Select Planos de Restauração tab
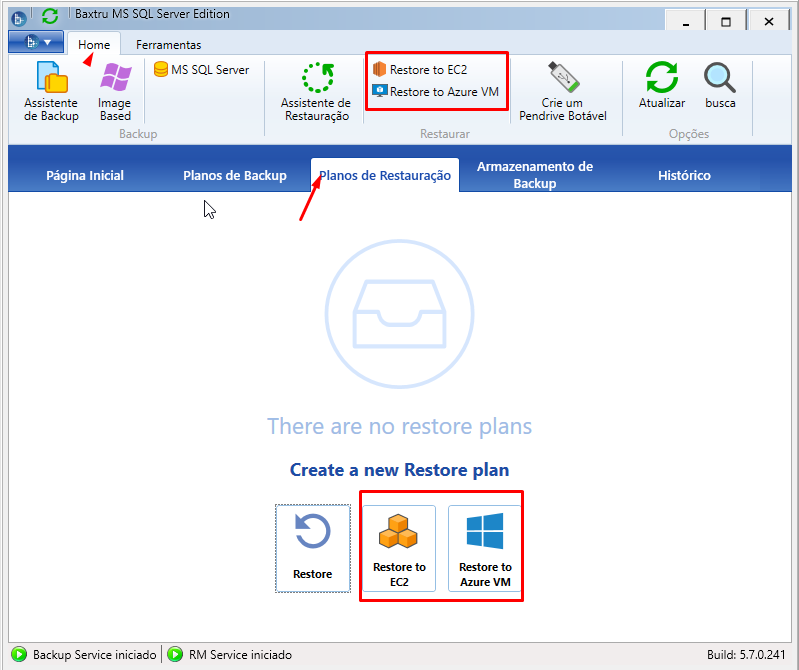The width and height of the screenshot is (799, 670). point(385,175)
